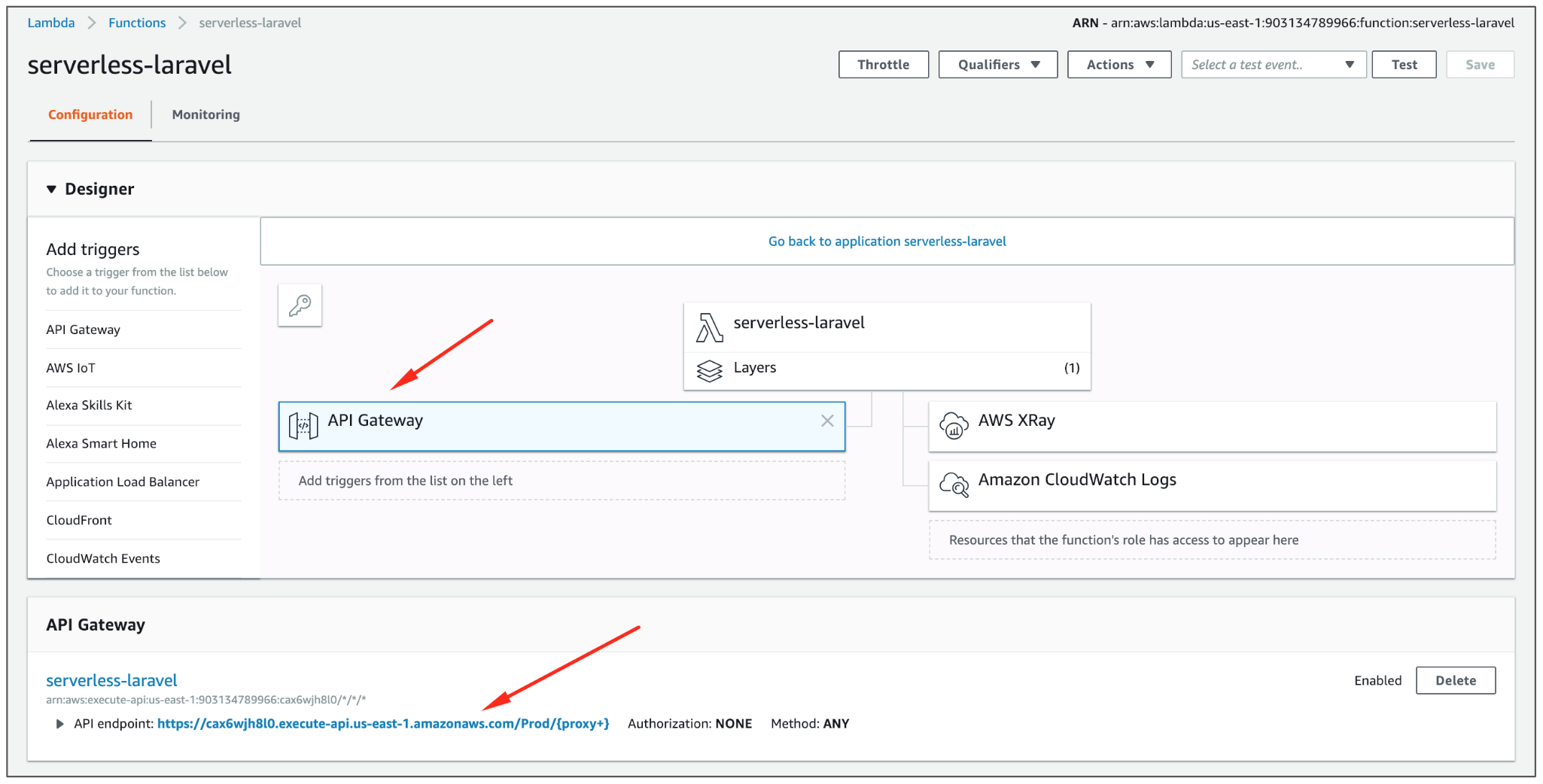Click the Amazon CloudWatch Logs icon
This screenshot has width=1543, height=784.
(x=954, y=485)
